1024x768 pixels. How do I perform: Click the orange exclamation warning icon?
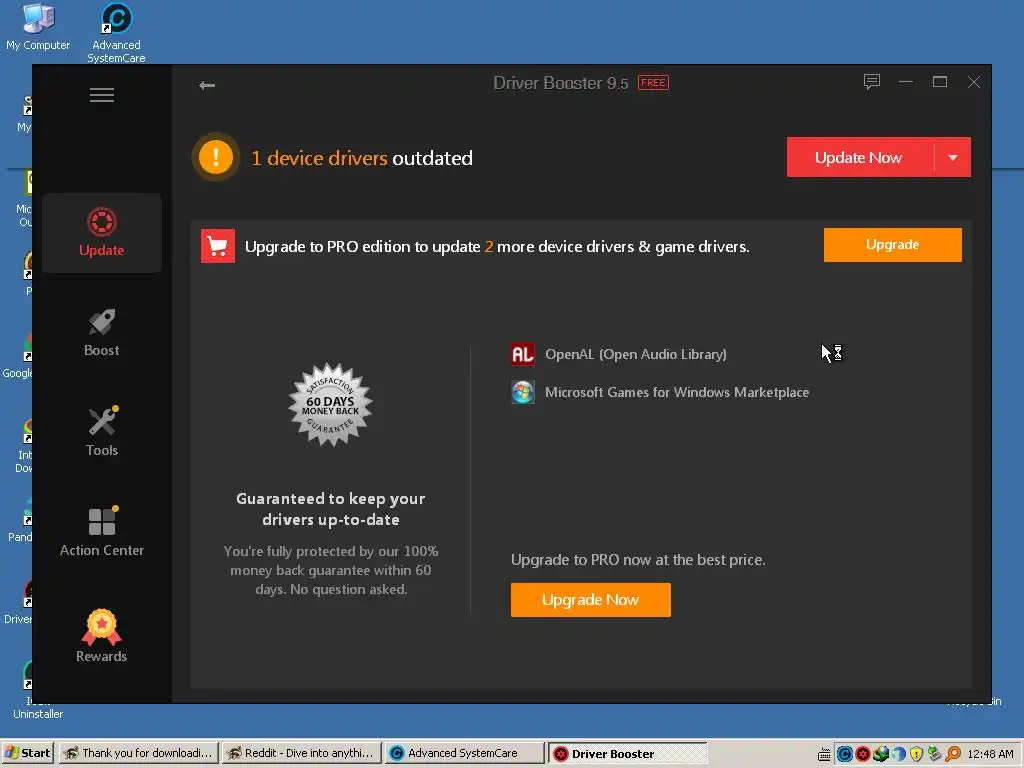pos(216,157)
